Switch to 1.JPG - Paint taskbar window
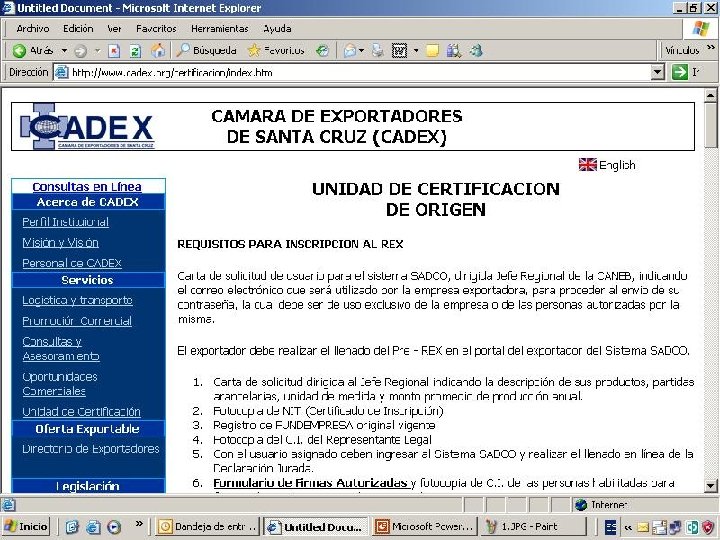The width and height of the screenshot is (720, 540). [x=533, y=526]
